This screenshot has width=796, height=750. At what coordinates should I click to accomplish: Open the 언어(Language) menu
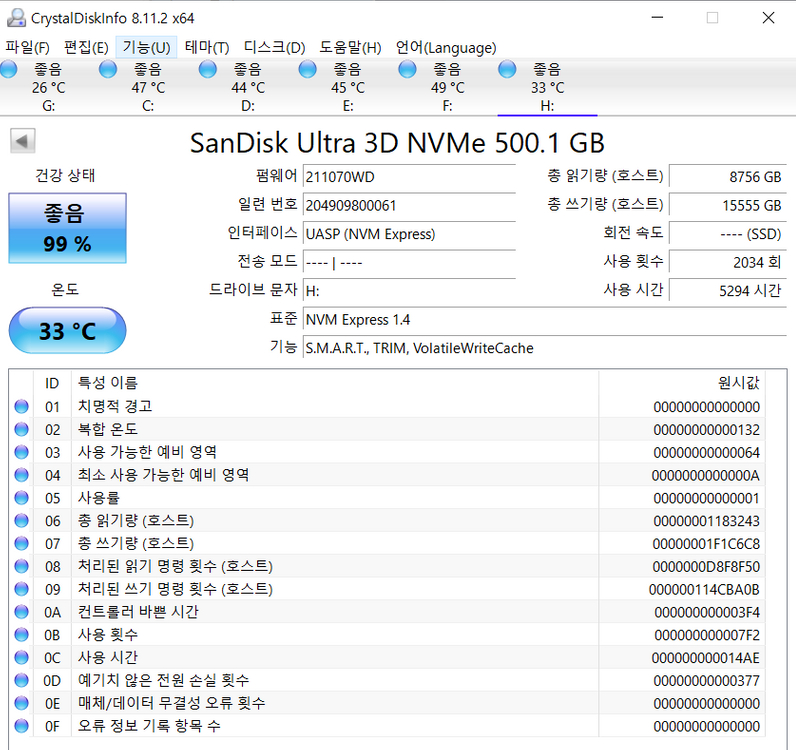(445, 47)
